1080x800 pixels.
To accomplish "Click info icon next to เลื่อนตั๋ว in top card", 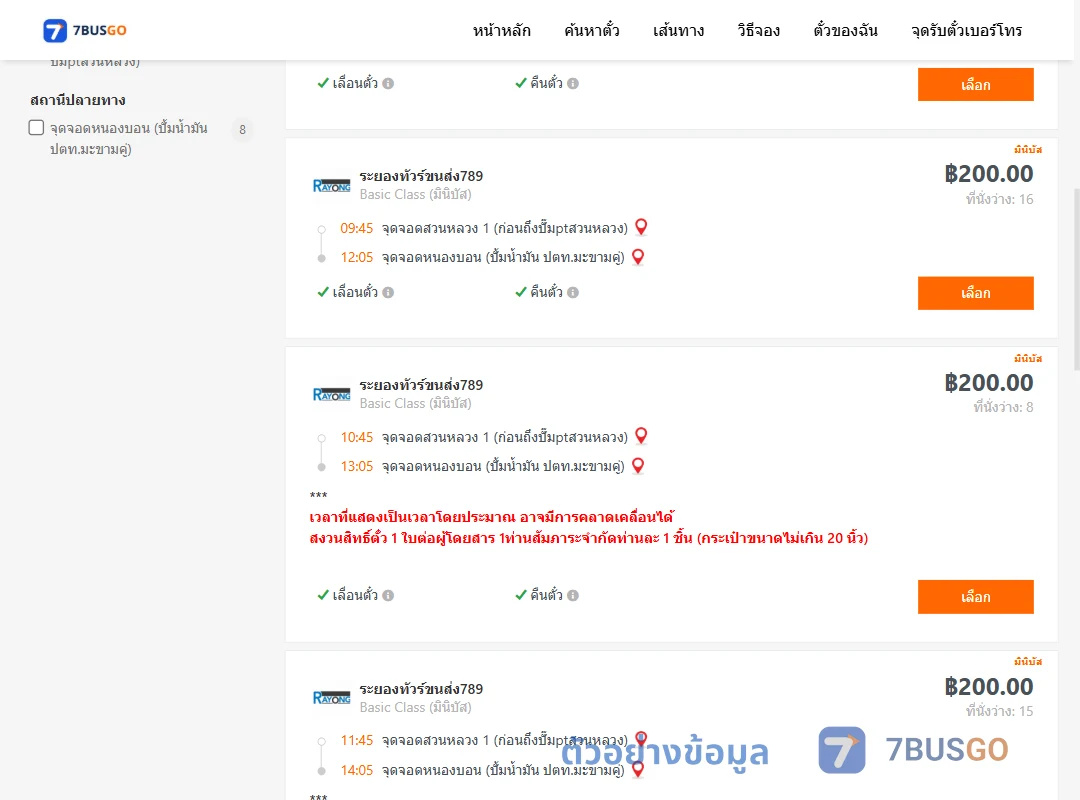I will coord(388,83).
